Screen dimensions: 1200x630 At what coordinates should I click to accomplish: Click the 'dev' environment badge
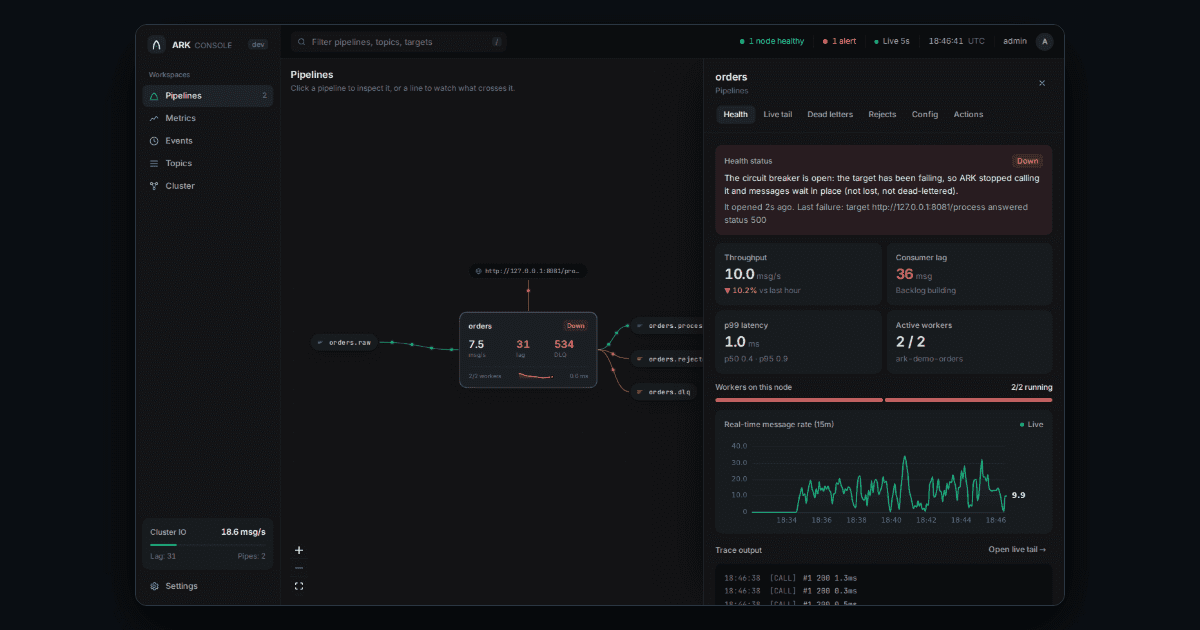pyautogui.click(x=258, y=44)
